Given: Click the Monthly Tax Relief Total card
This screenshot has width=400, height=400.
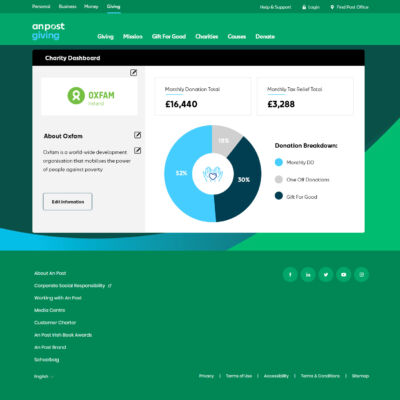Looking at the screenshot, I should pos(305,97).
